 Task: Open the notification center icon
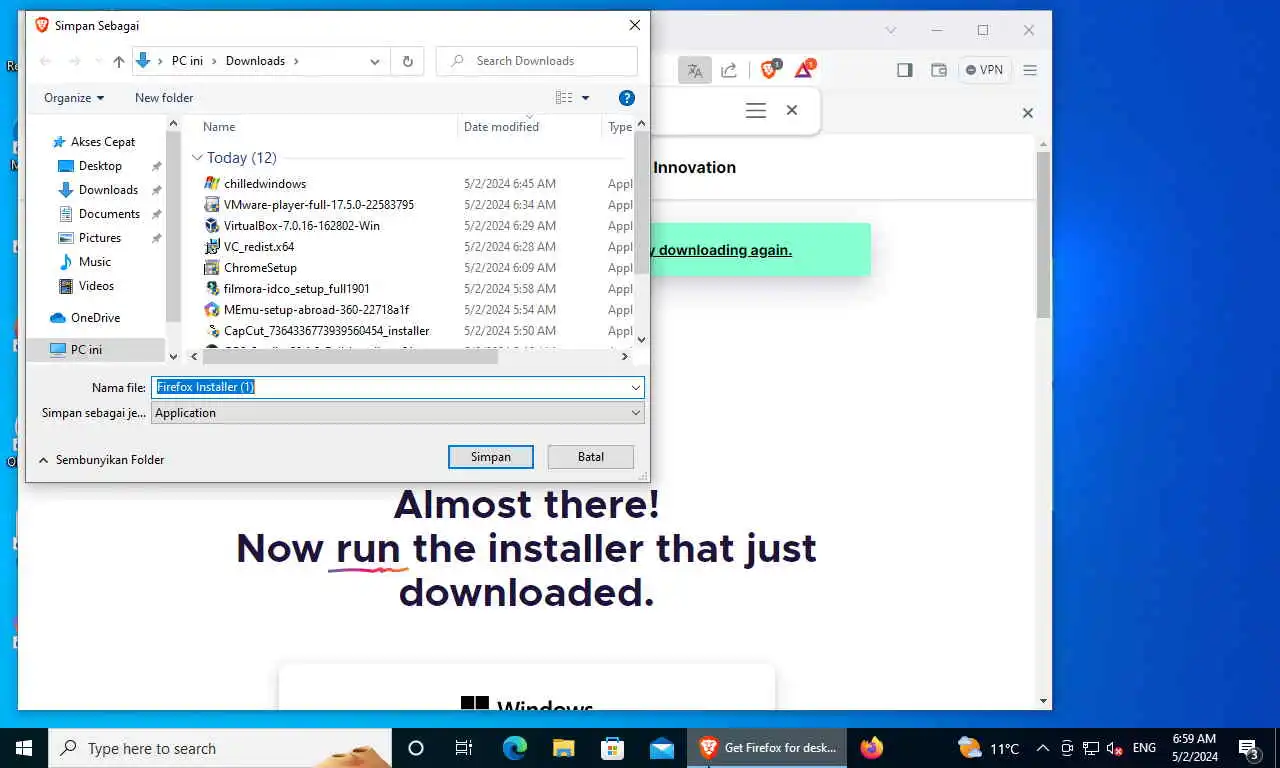click(x=1248, y=748)
